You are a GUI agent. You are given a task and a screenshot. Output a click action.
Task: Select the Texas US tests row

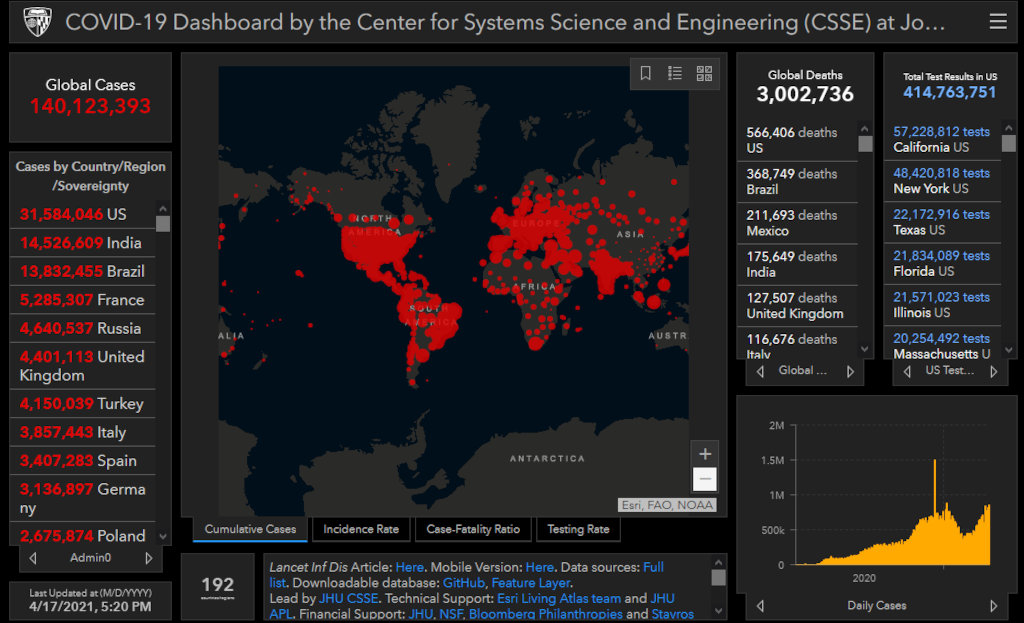click(x=942, y=222)
